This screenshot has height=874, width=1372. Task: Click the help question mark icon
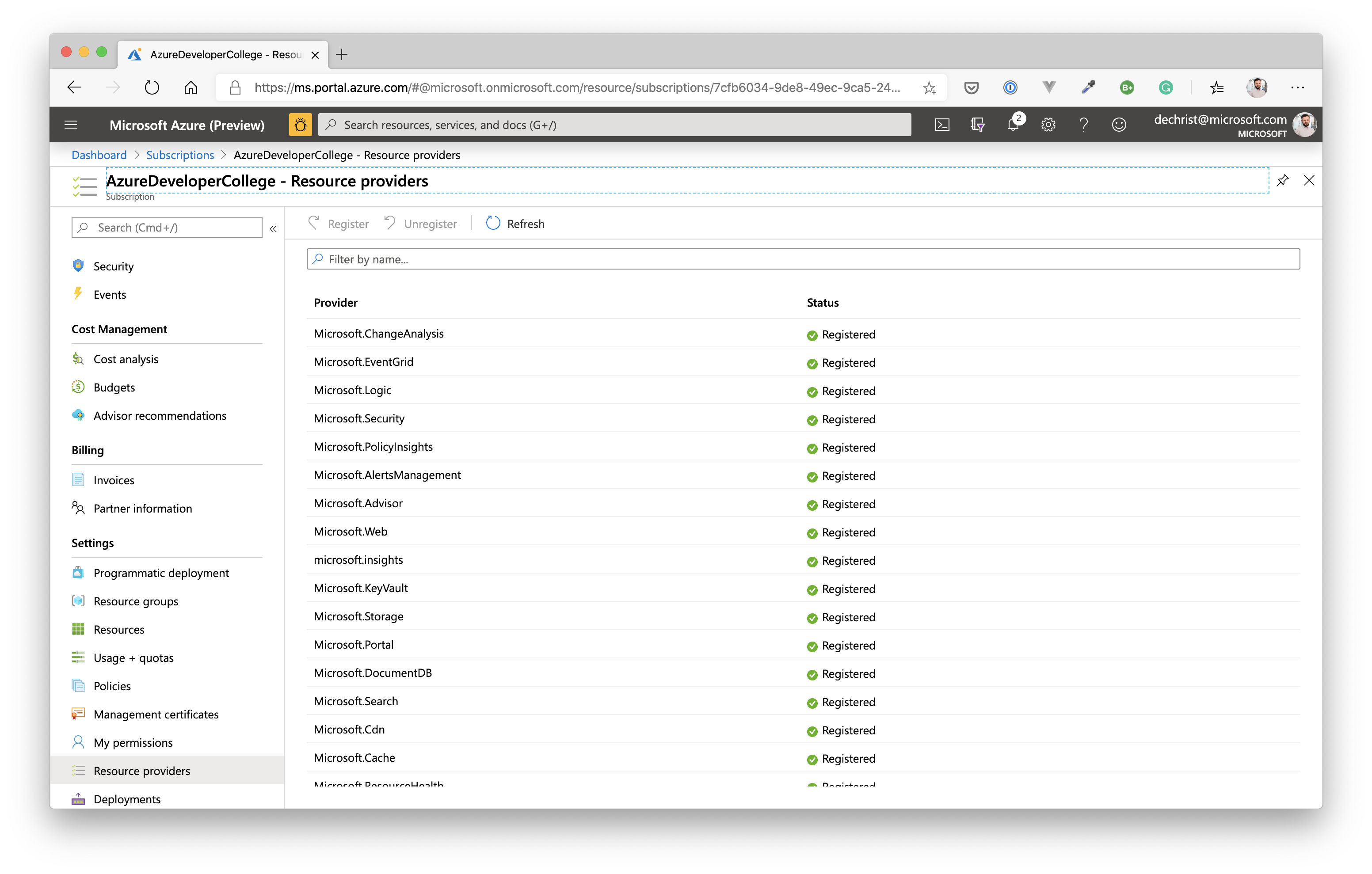[x=1083, y=125]
